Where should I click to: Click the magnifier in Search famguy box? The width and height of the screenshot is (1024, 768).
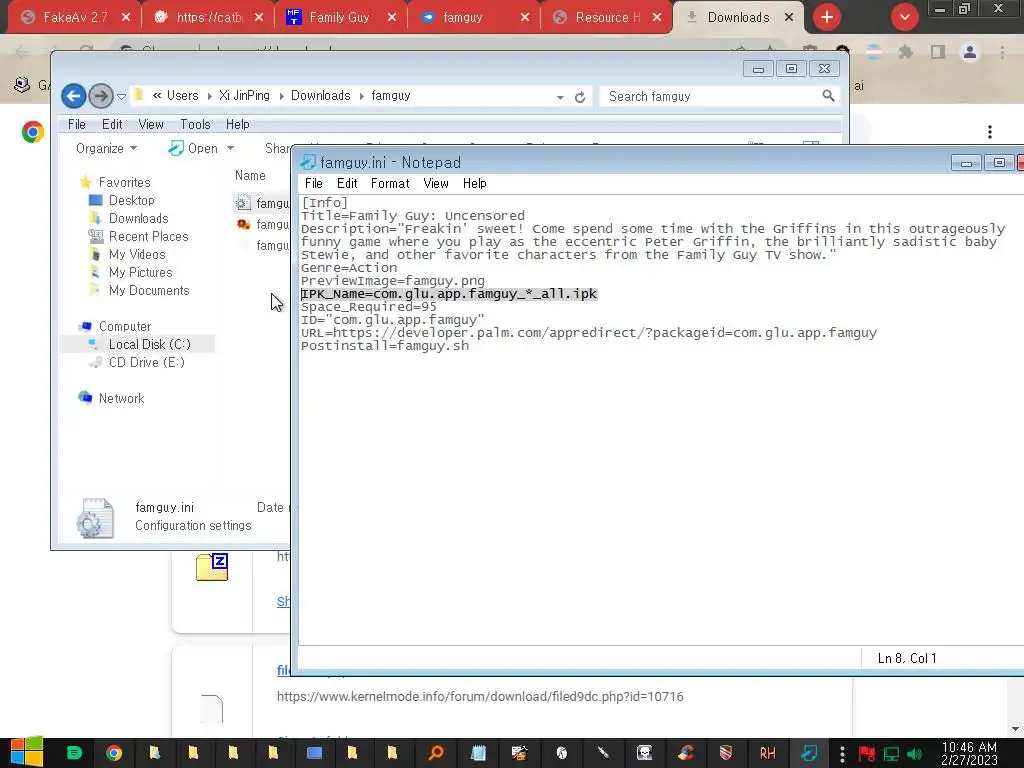pyautogui.click(x=828, y=96)
